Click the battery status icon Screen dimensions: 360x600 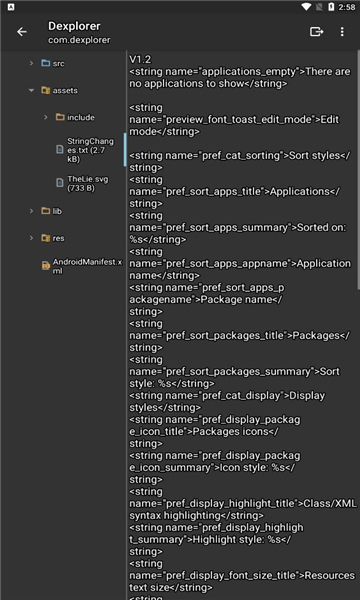coord(331,7)
